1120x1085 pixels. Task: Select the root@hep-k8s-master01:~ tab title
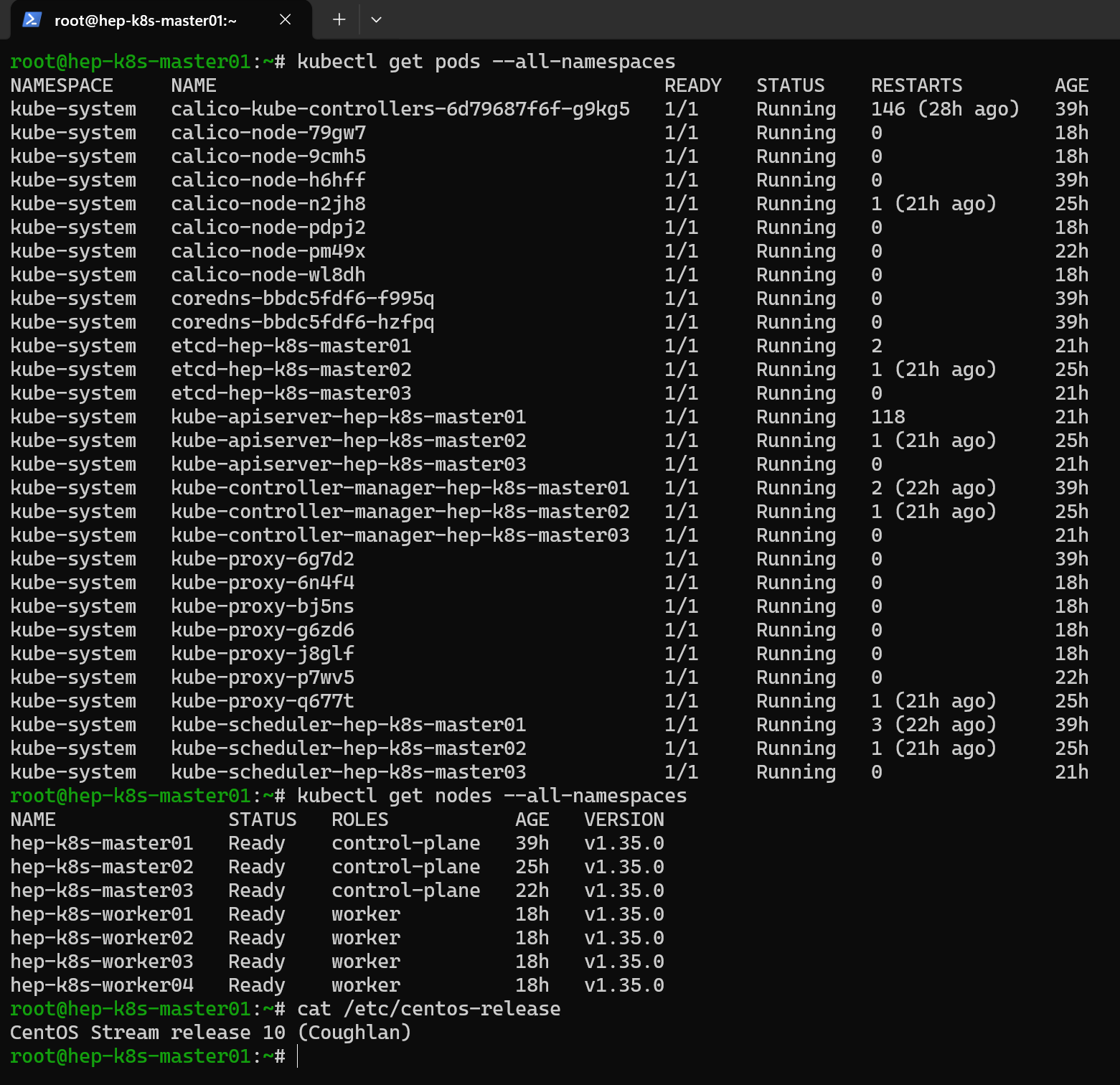pos(146,21)
